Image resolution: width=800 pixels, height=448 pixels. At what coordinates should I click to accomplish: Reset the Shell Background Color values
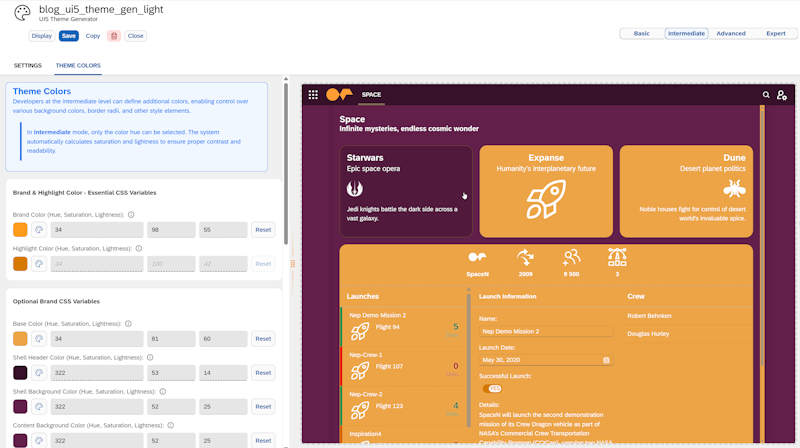263,407
